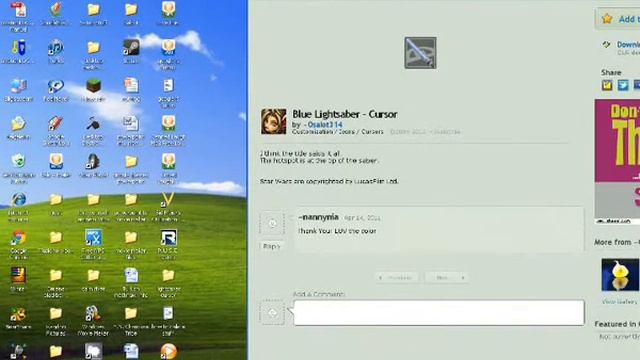Screen dimensions: 640x360
Task: Go to the Previous comments page
Action: tap(397, 278)
